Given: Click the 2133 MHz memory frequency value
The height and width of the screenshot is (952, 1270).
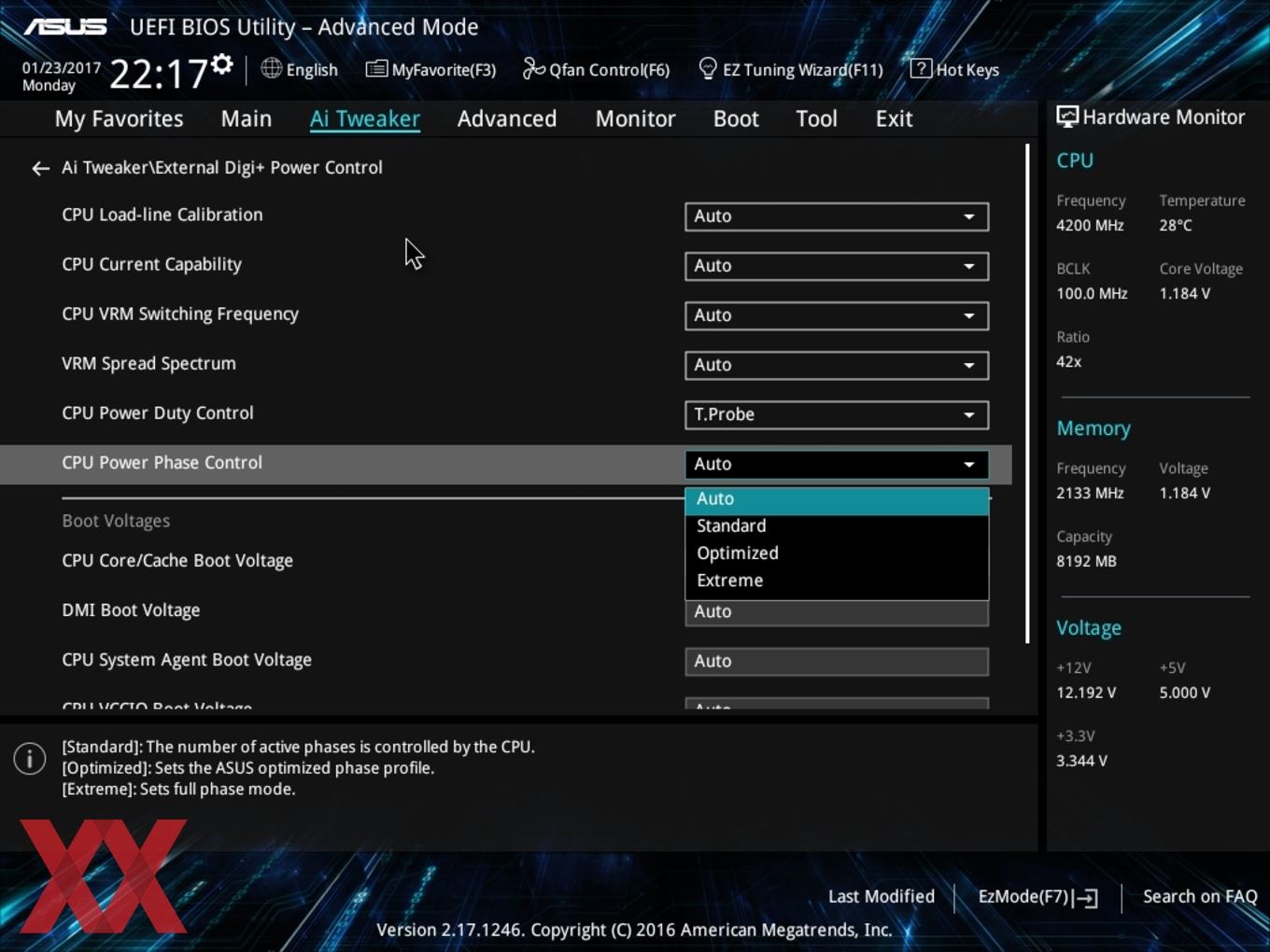Looking at the screenshot, I should click(1090, 494).
